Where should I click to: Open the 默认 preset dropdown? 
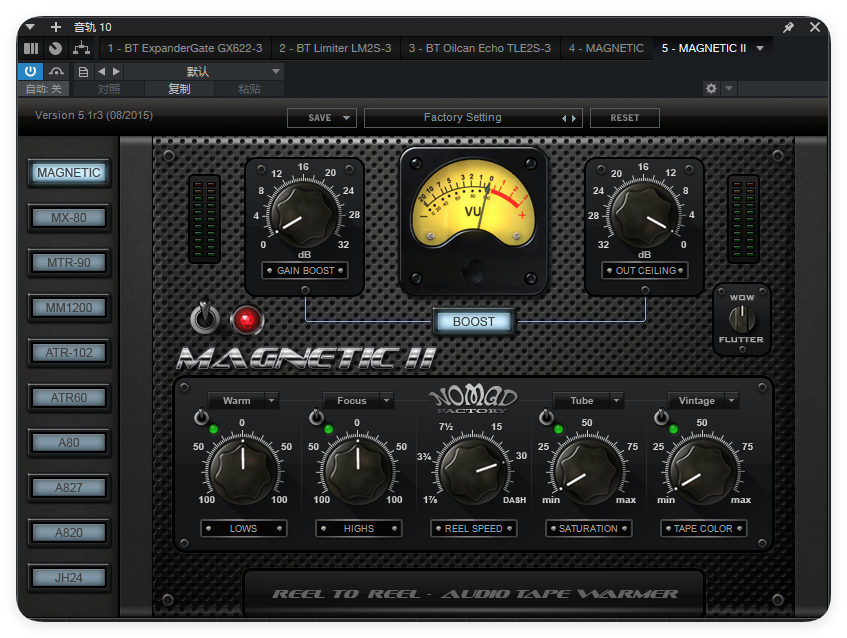204,71
